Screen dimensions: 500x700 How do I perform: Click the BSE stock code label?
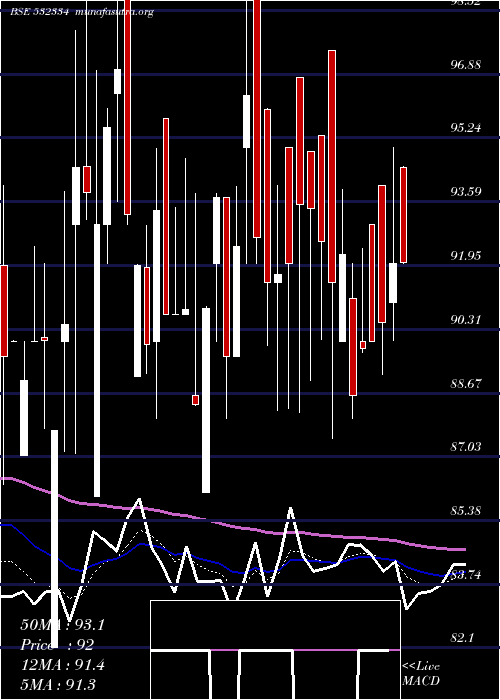(x=39, y=12)
